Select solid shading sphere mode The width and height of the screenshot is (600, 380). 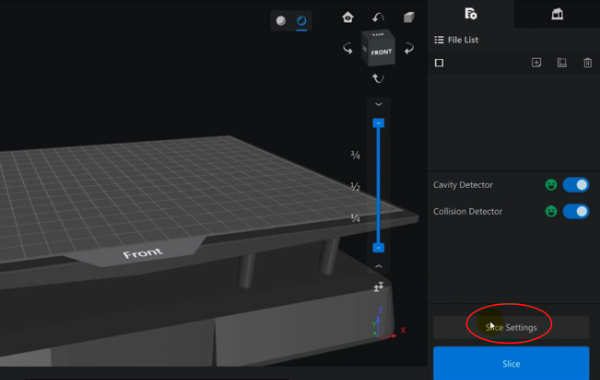281,21
